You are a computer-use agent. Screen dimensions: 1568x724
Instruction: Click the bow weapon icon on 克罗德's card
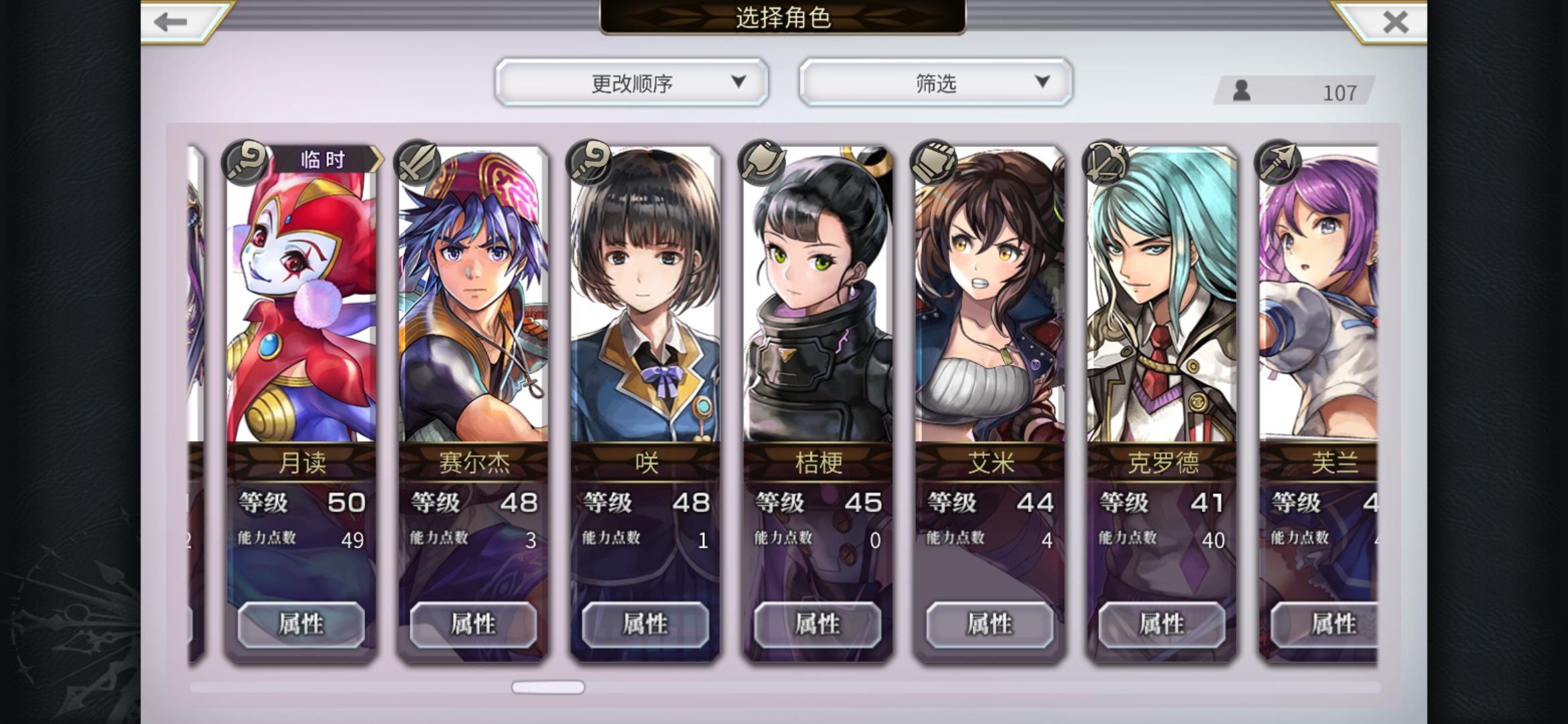1106,162
